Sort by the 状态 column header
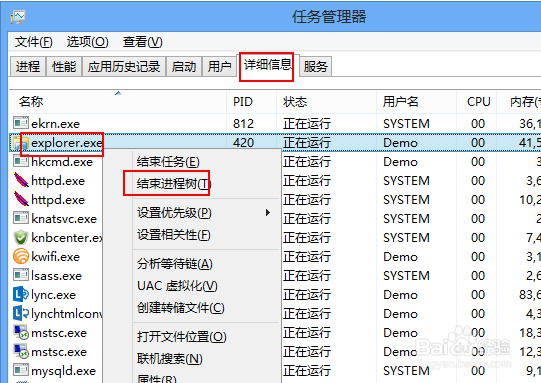Image resolution: width=541 pixels, height=383 pixels. point(326,101)
